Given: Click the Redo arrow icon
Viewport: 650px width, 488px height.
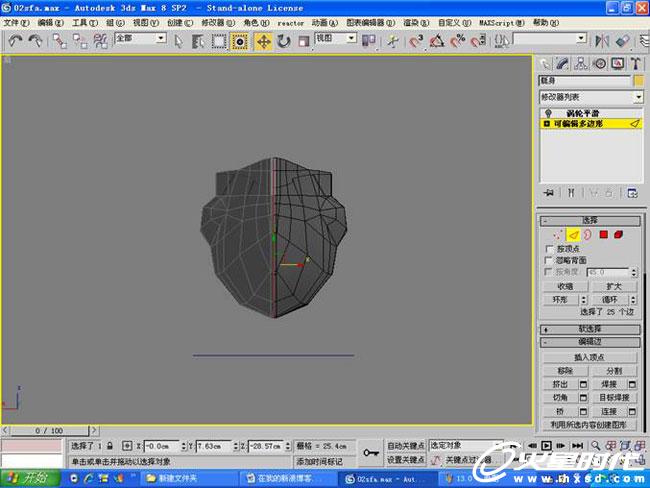Looking at the screenshot, I should coord(35,41).
